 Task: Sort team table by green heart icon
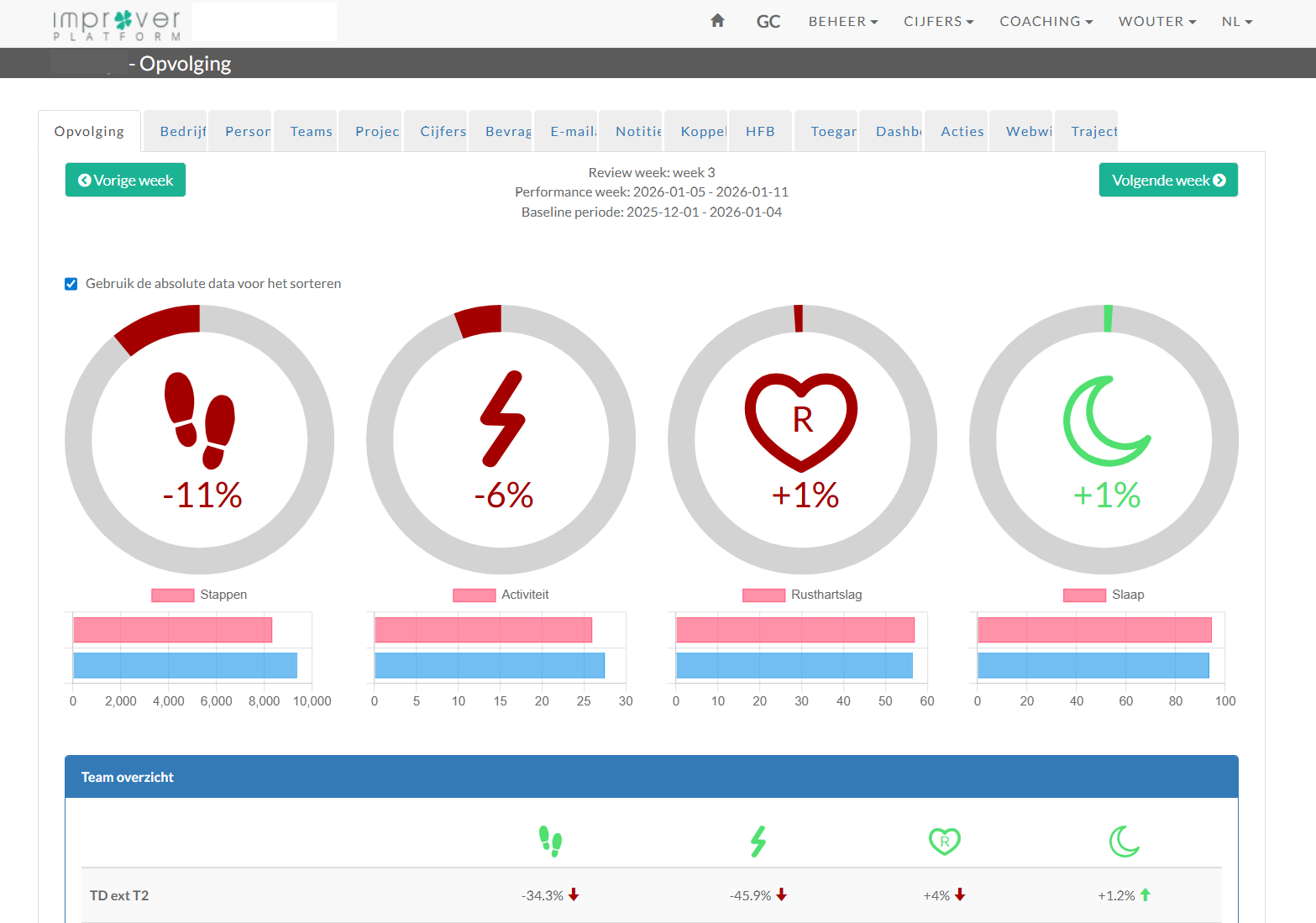944,841
